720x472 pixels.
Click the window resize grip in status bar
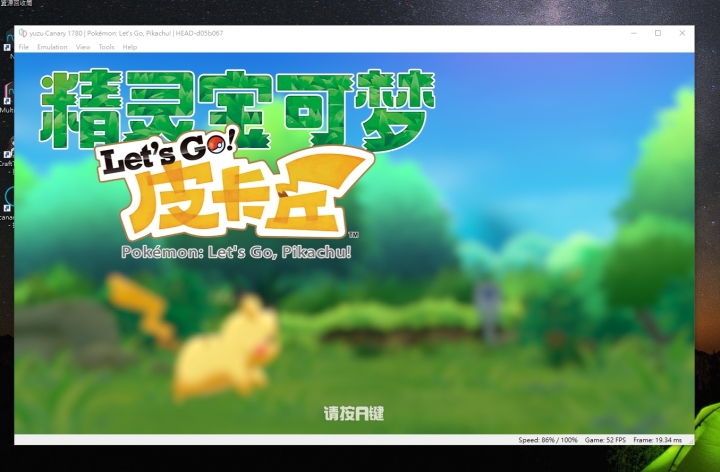[690, 441]
